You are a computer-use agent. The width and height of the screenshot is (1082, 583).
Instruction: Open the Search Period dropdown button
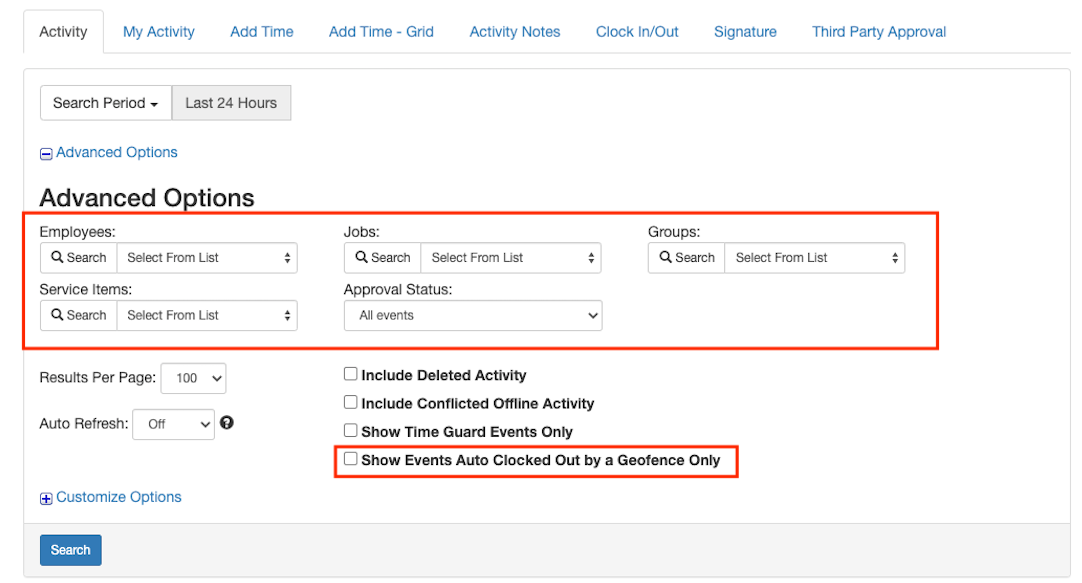(105, 103)
